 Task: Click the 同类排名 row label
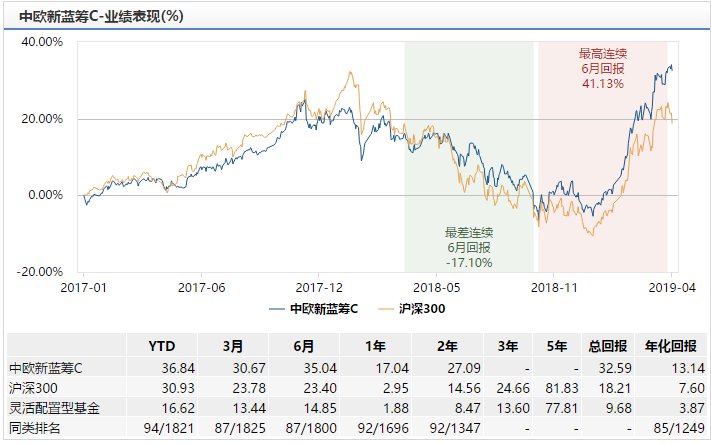[34, 428]
